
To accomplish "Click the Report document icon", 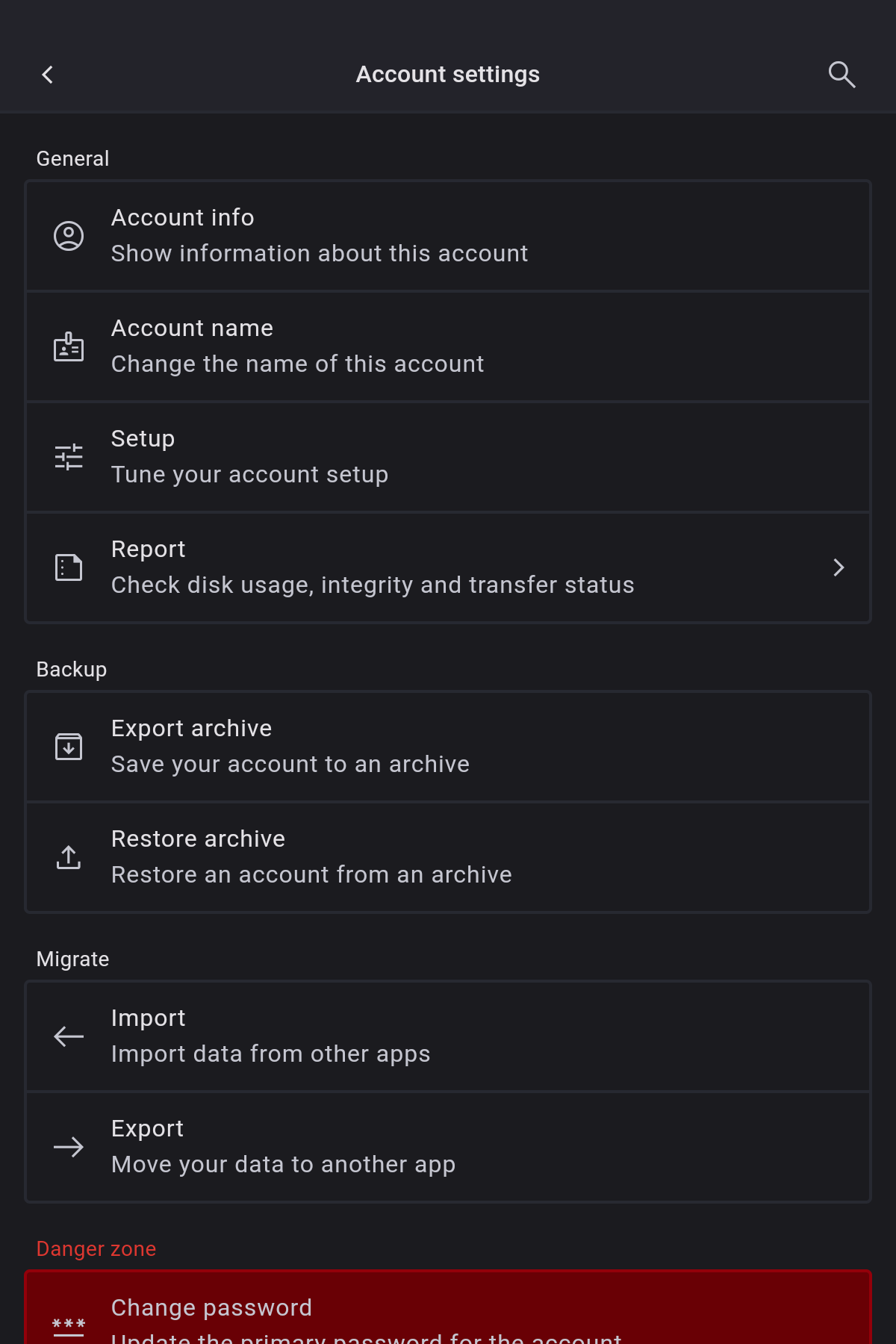I will coord(69,567).
